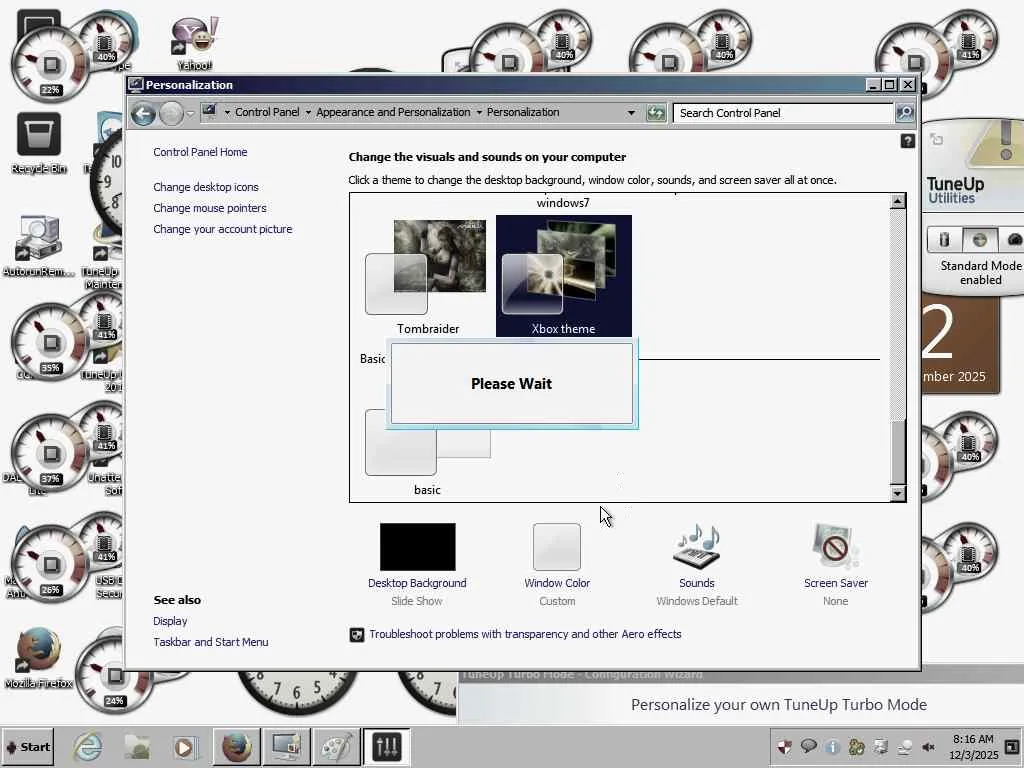Image resolution: width=1024 pixels, height=768 pixels.
Task: Click the Forward arrow button in Personalization
Action: coord(171,114)
